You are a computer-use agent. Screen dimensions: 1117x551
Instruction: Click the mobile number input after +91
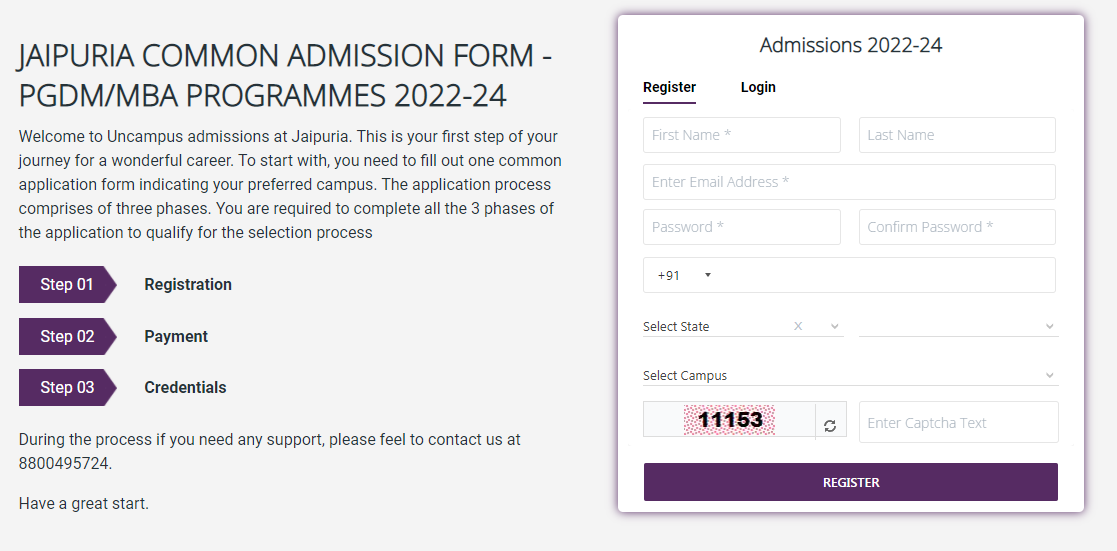[x=883, y=275]
